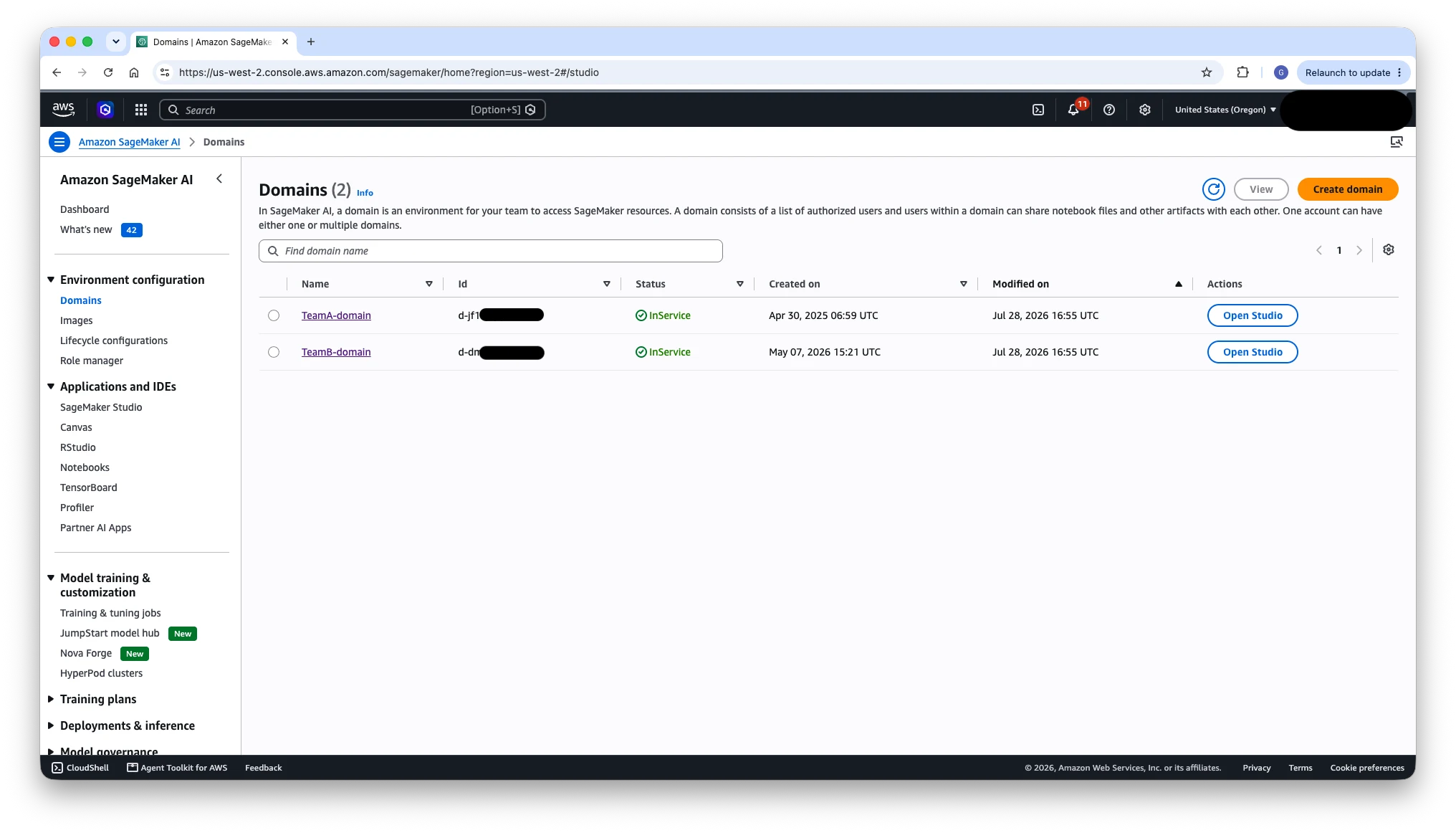Collapse the Amazon SageMaker AI sidebar
The image size is (1456, 833).
(x=219, y=178)
